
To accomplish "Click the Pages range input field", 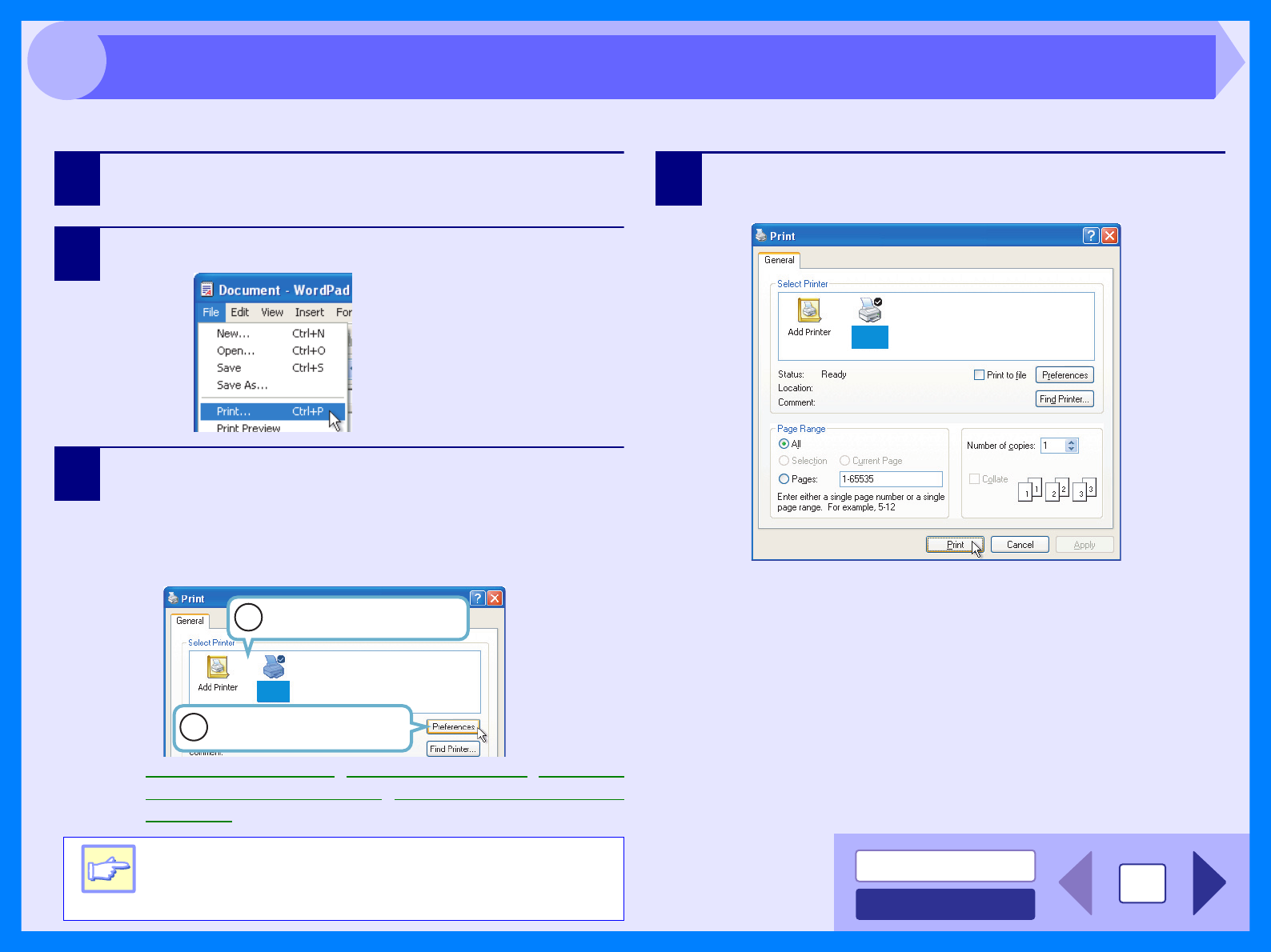I will (891, 479).
